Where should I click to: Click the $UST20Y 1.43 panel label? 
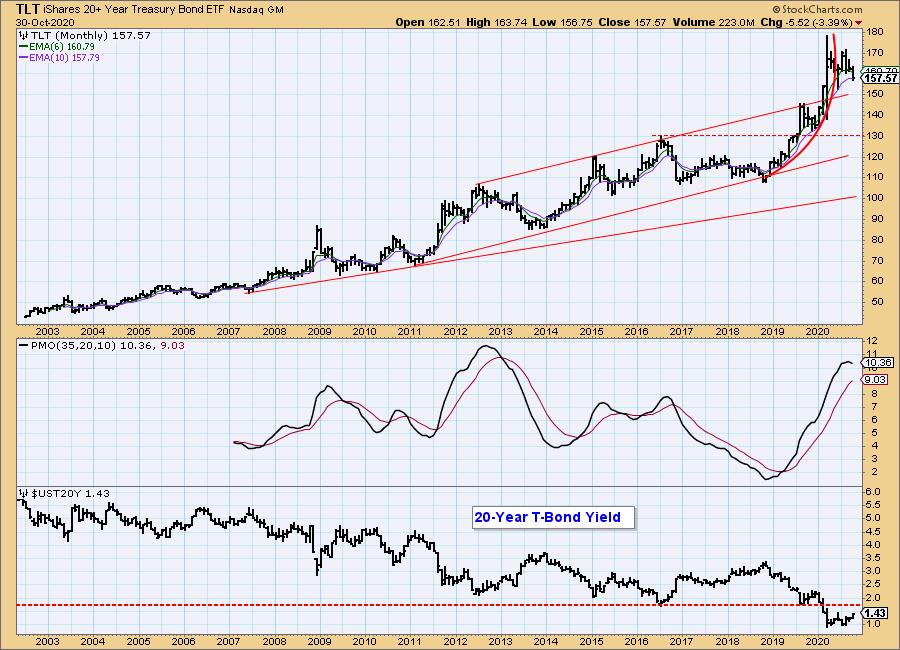pyautogui.click(x=70, y=493)
